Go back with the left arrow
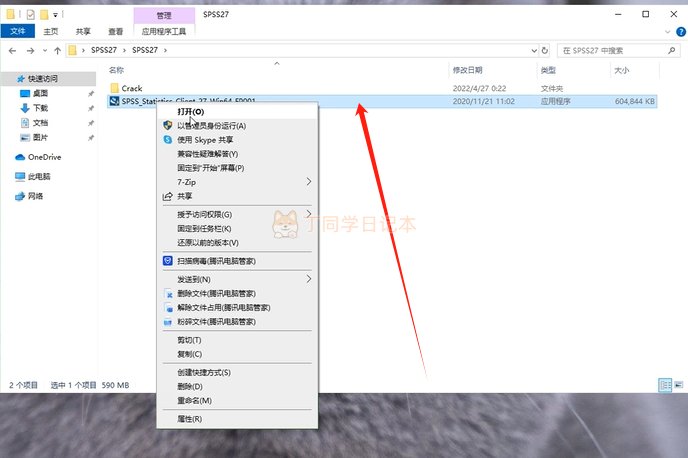 (x=12, y=50)
